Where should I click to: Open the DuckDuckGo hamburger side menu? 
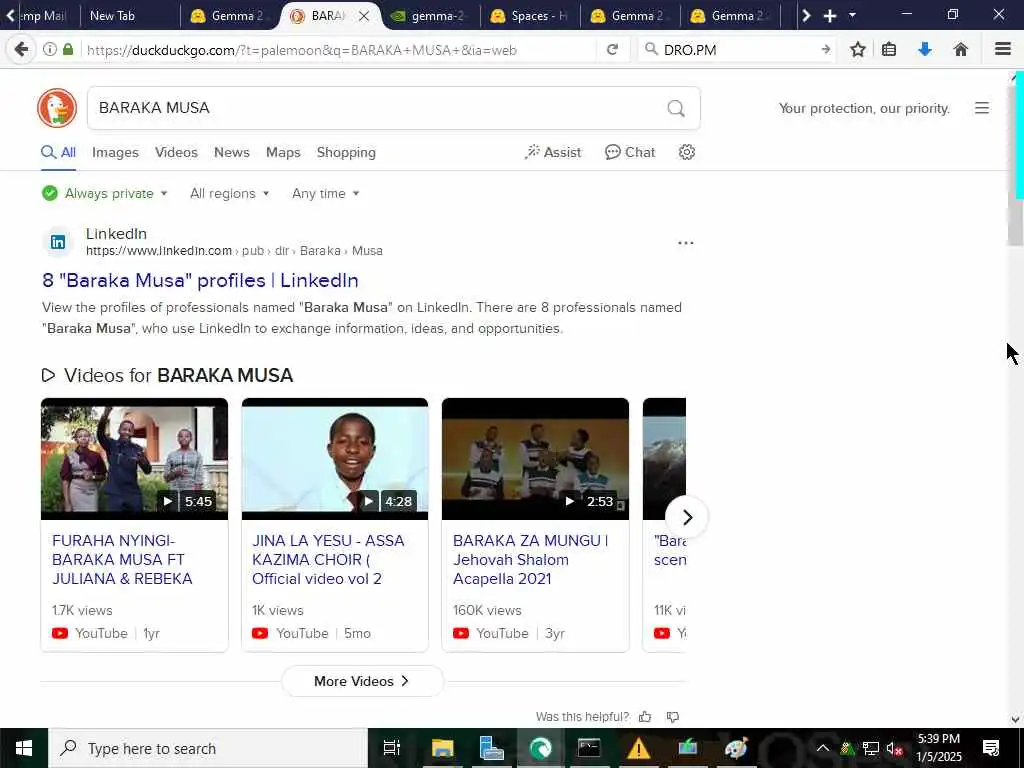[x=982, y=108]
